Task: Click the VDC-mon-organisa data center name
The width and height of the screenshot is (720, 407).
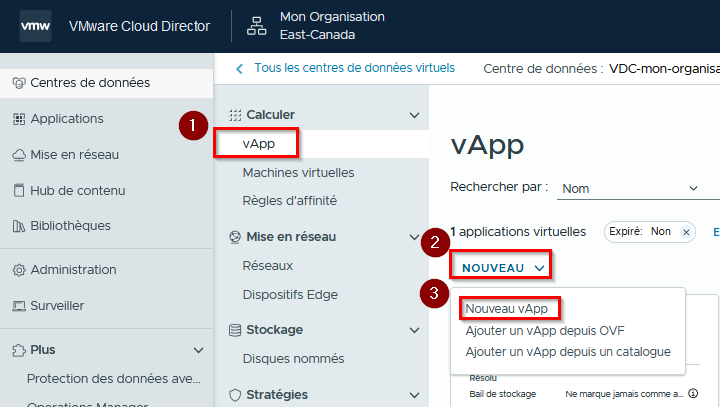Action: point(664,69)
